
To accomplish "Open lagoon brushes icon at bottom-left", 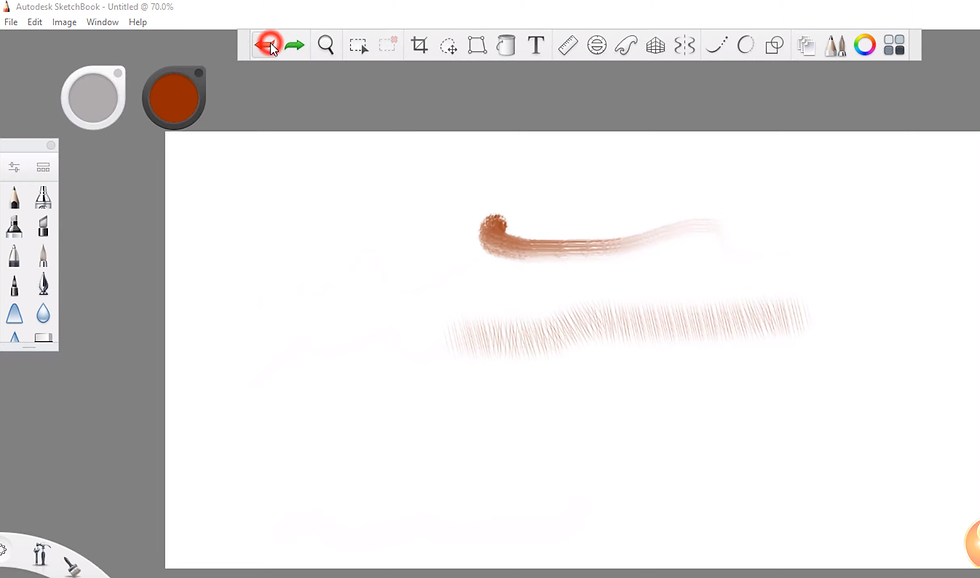I will (x=72, y=566).
